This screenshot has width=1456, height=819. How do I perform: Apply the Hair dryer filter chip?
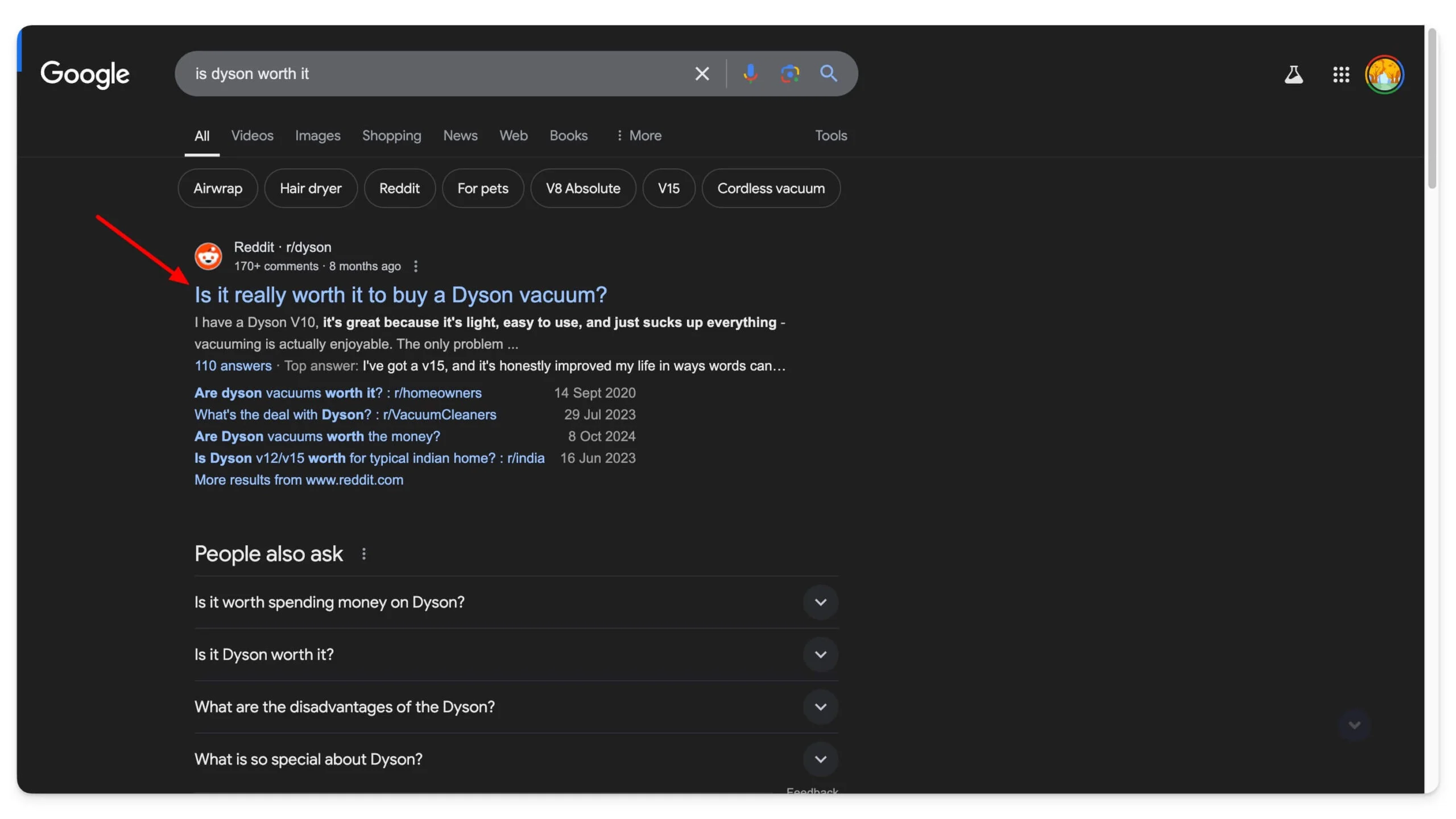tap(311, 188)
